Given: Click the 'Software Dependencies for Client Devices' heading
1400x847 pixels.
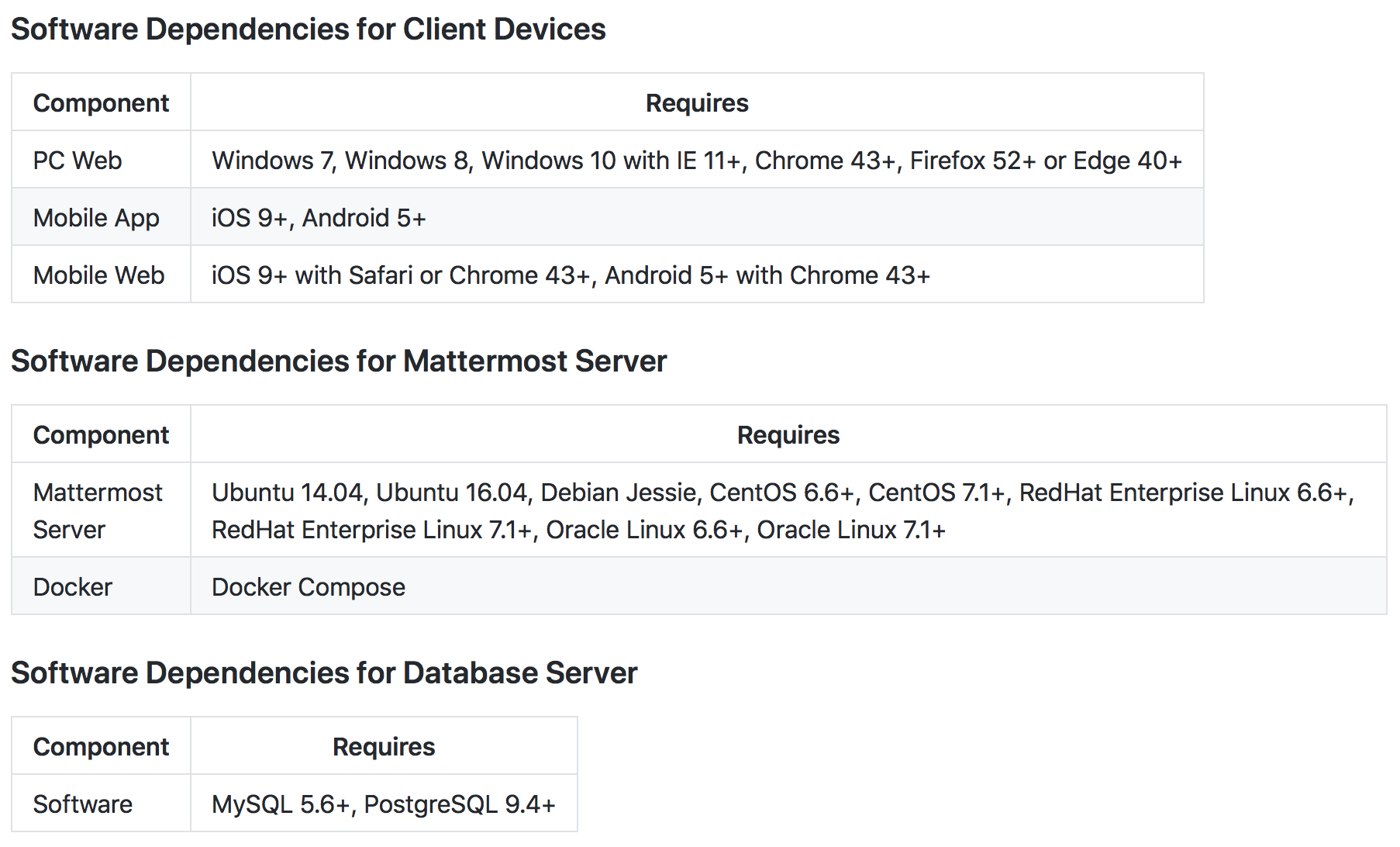Looking at the screenshot, I should pyautogui.click(x=308, y=29).
